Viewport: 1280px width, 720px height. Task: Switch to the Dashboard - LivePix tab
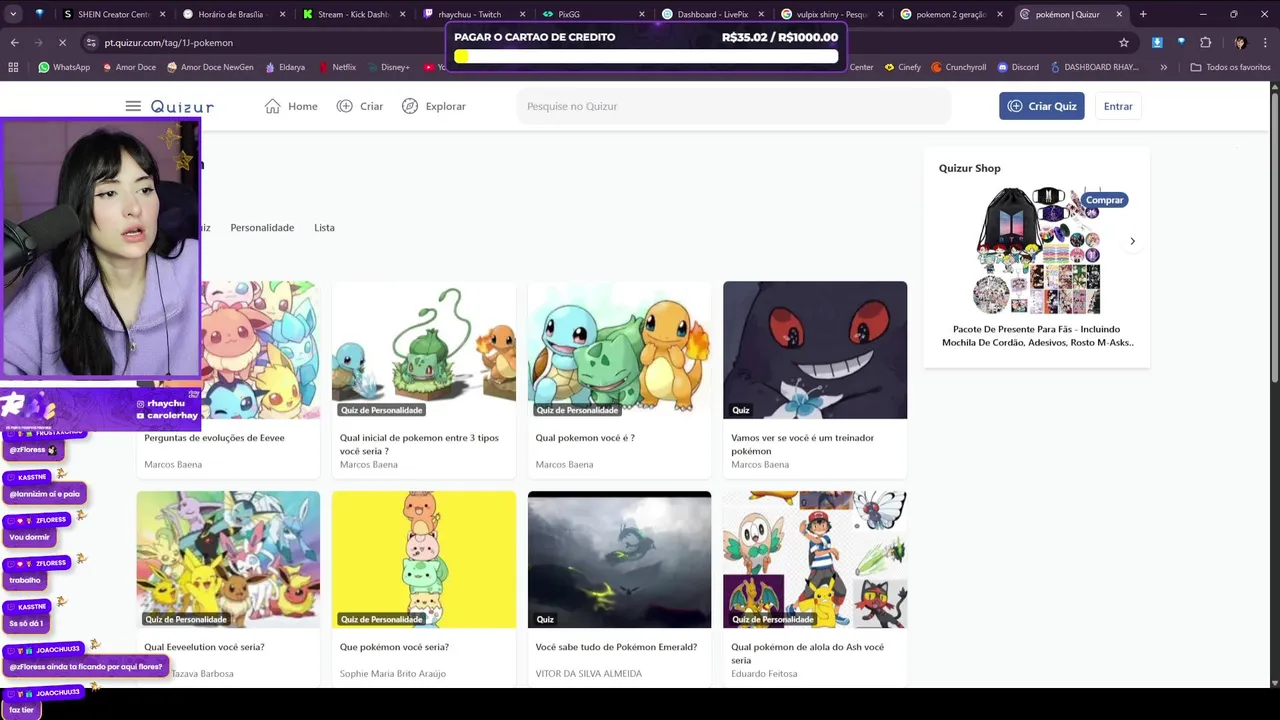(x=712, y=14)
